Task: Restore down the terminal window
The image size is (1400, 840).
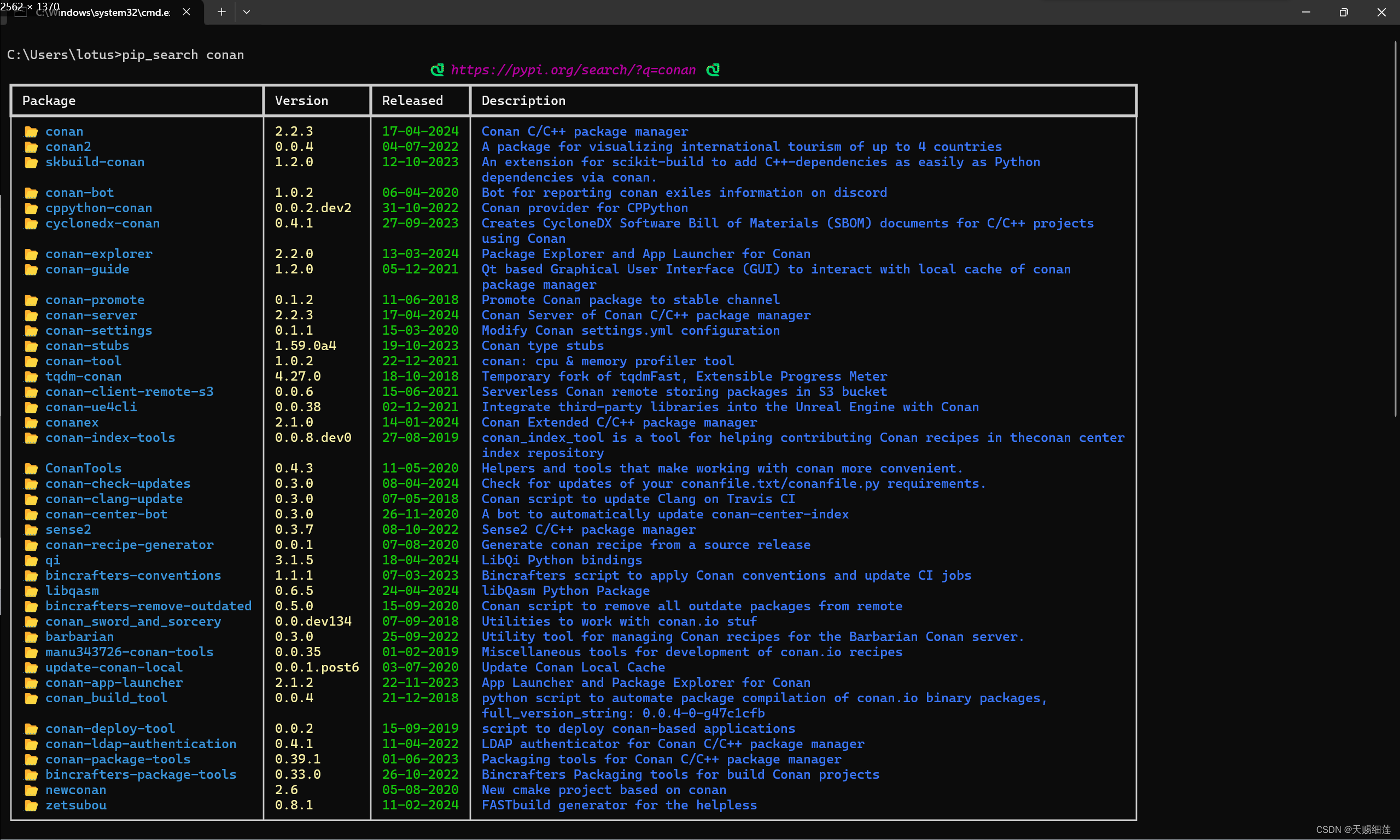Action: click(x=1344, y=12)
